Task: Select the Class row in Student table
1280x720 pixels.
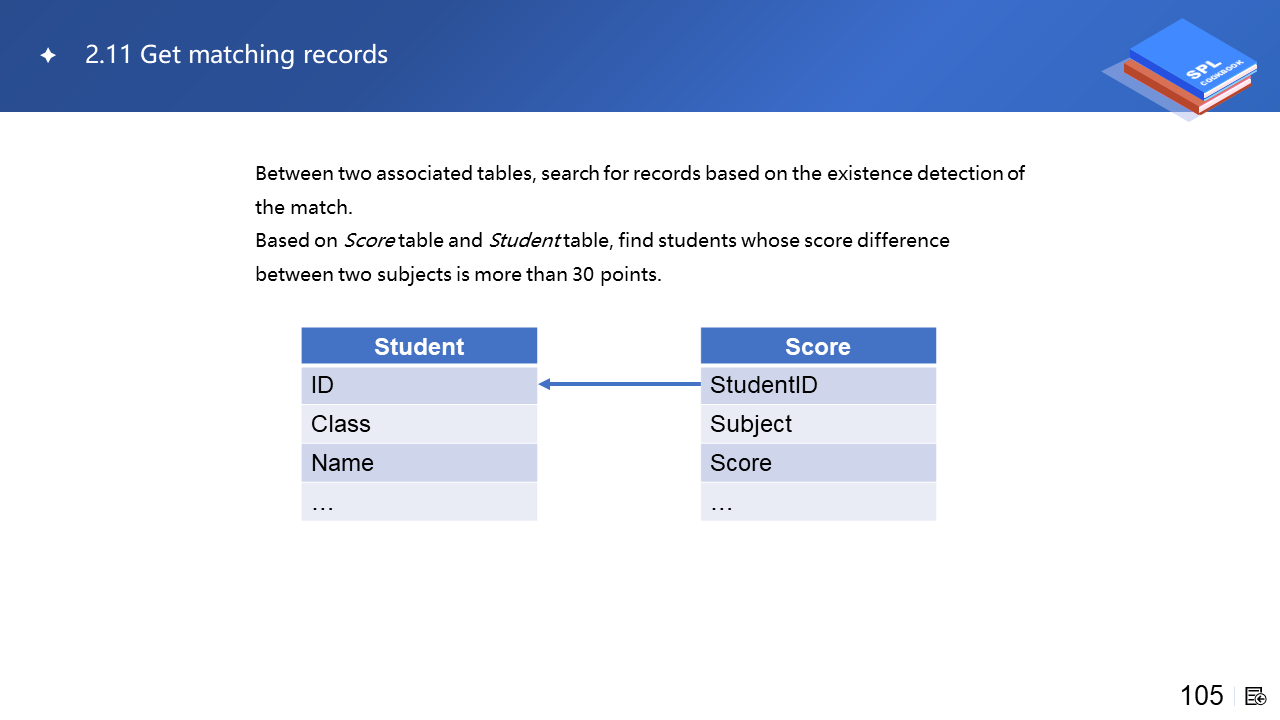Action: coord(419,424)
